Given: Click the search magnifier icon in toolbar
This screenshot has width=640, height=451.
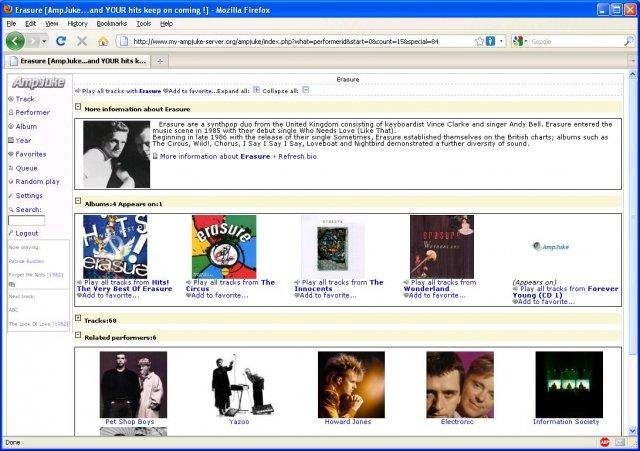Looking at the screenshot, I should pos(629,41).
